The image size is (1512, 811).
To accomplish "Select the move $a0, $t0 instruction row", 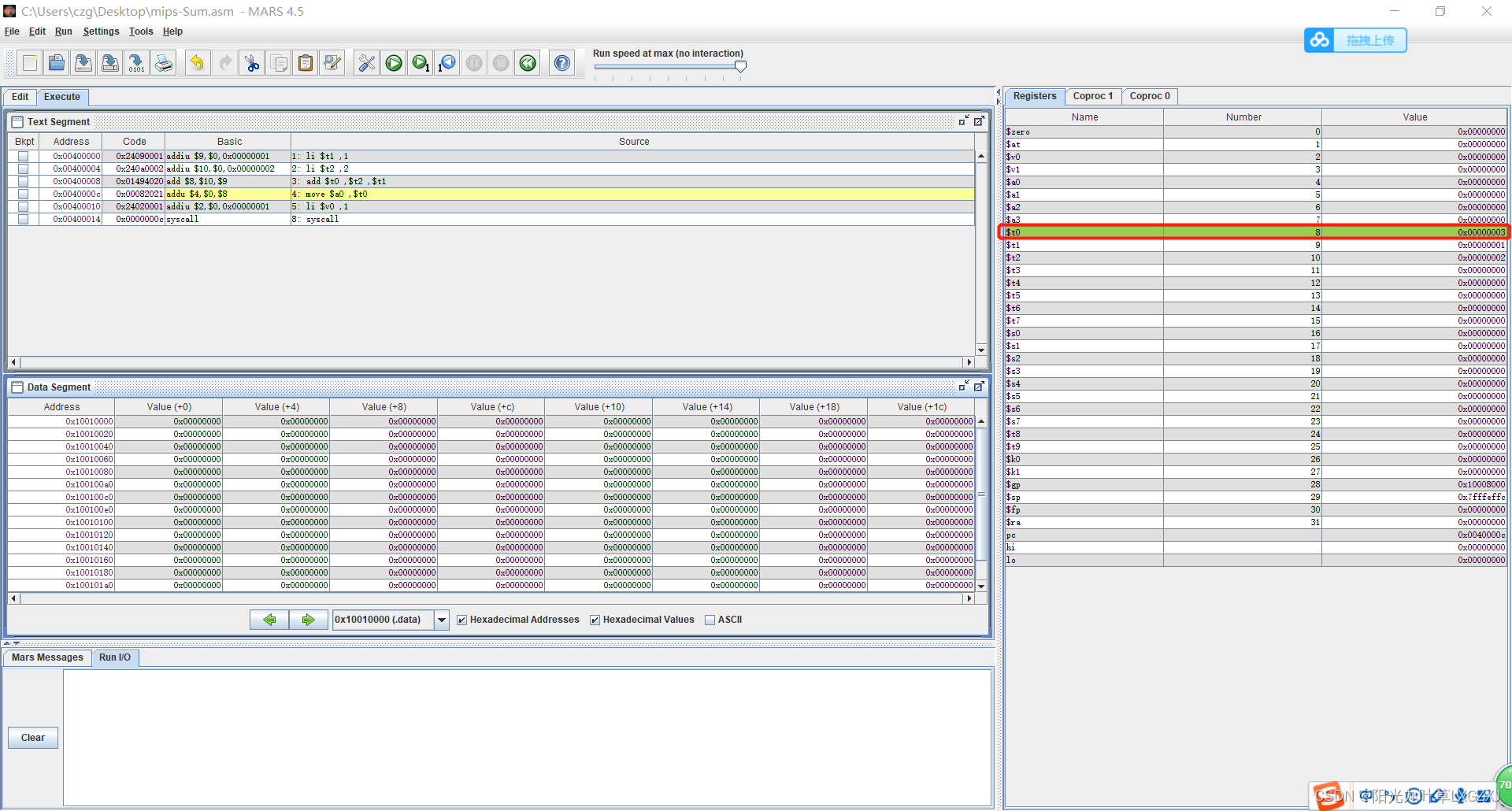I will (491, 194).
